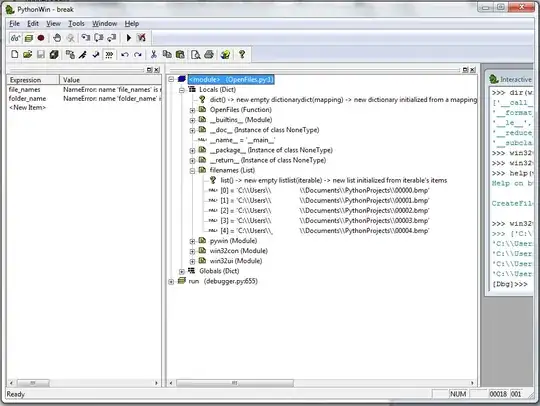Float the Watch pane using its dock button
This screenshot has width=540, height=406.
(x=149, y=70)
